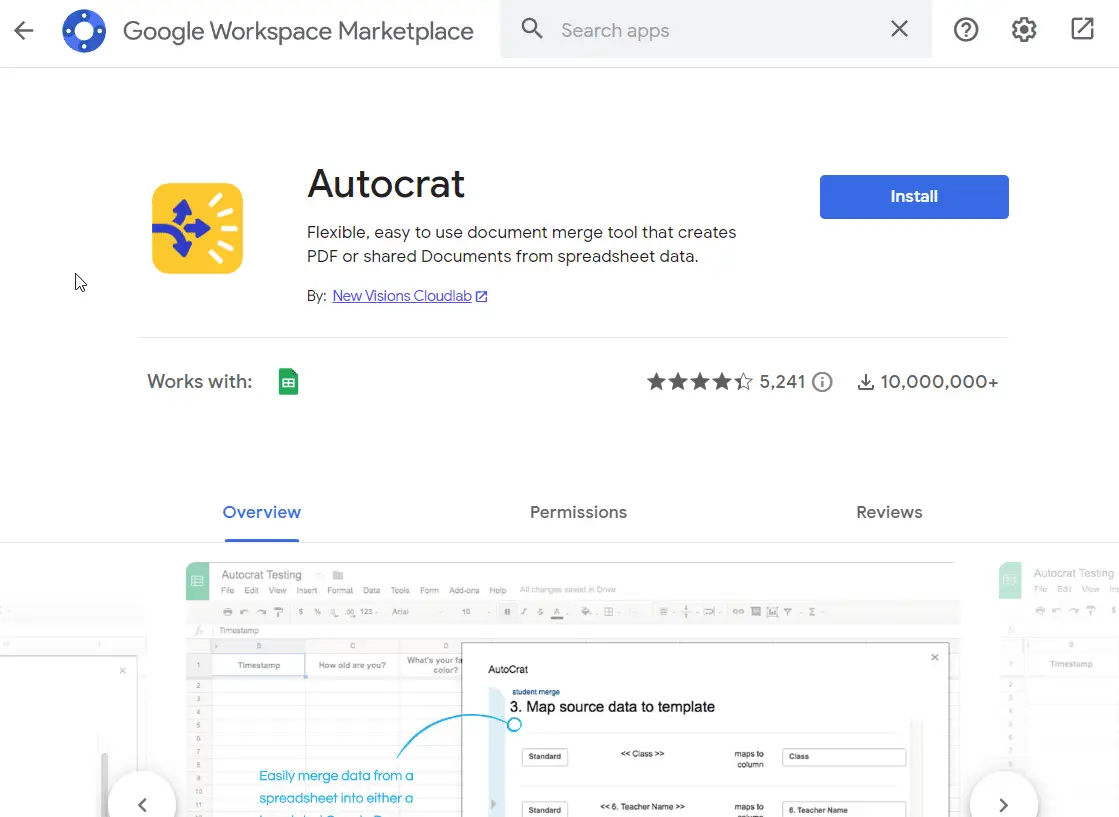Show next screenshot with right chevron
This screenshot has width=1119, height=817.
point(1003,804)
